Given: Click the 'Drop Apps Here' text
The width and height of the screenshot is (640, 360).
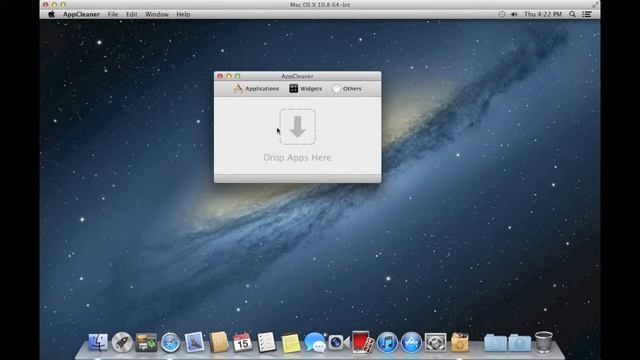Looking at the screenshot, I should pyautogui.click(x=297, y=158).
